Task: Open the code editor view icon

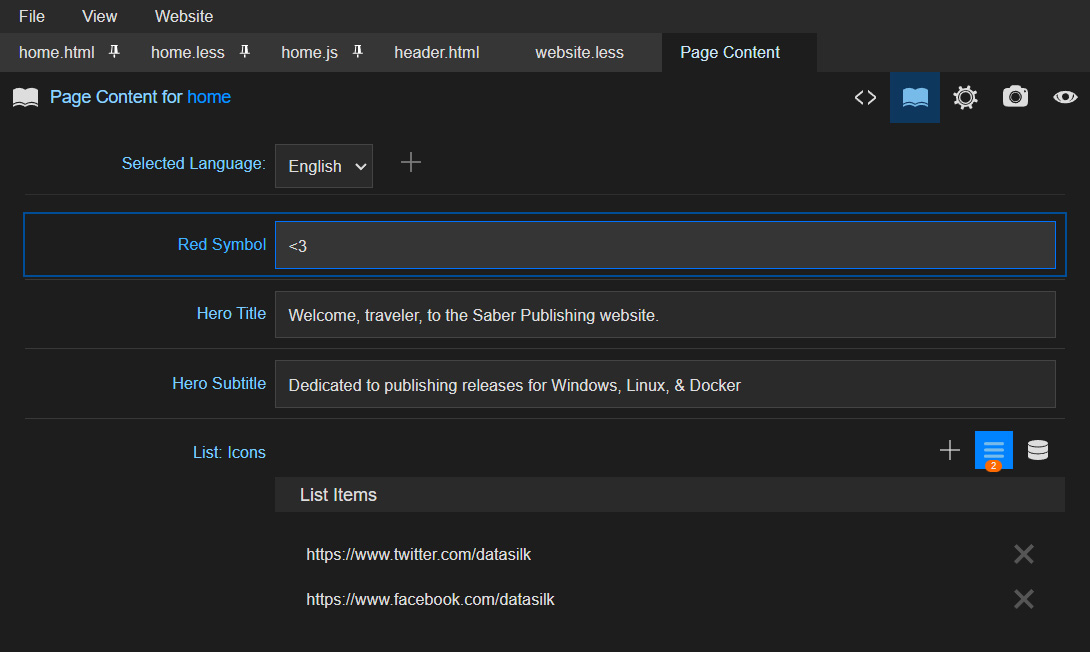Action: pyautogui.click(x=865, y=97)
